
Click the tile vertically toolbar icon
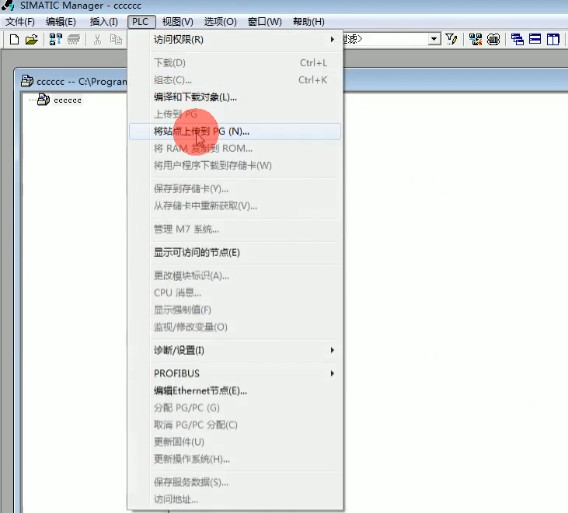point(553,39)
